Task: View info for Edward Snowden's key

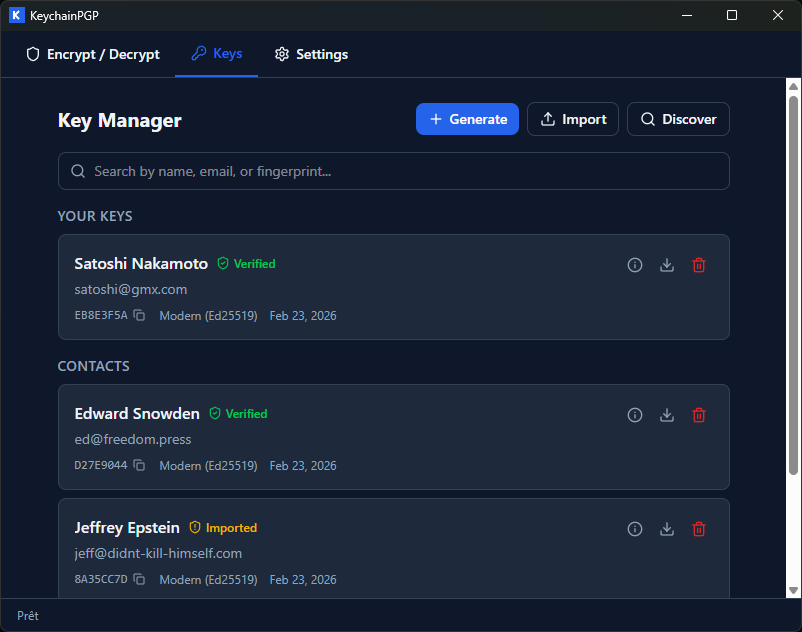Action: pos(635,414)
